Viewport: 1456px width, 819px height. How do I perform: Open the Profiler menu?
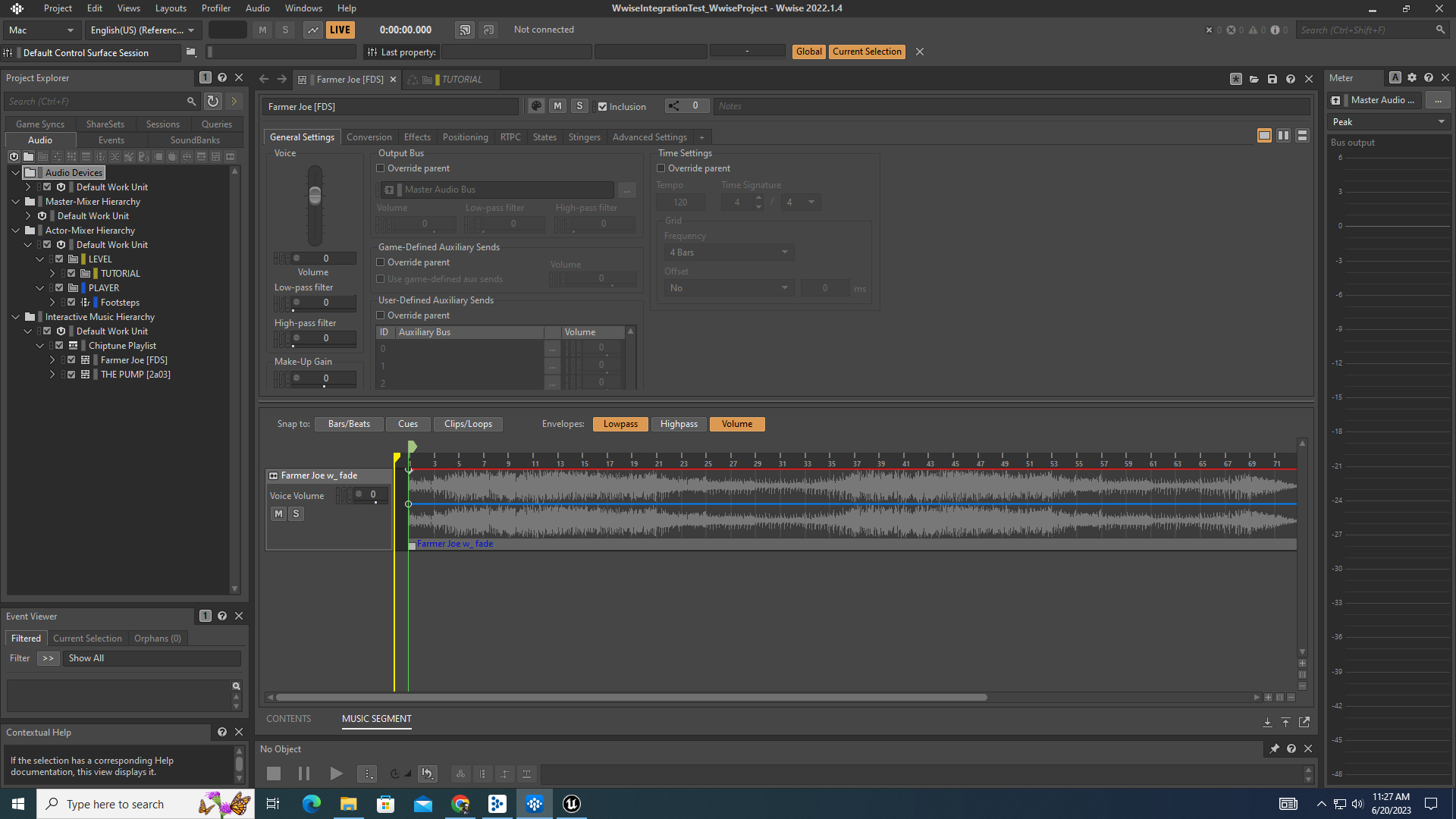(215, 8)
